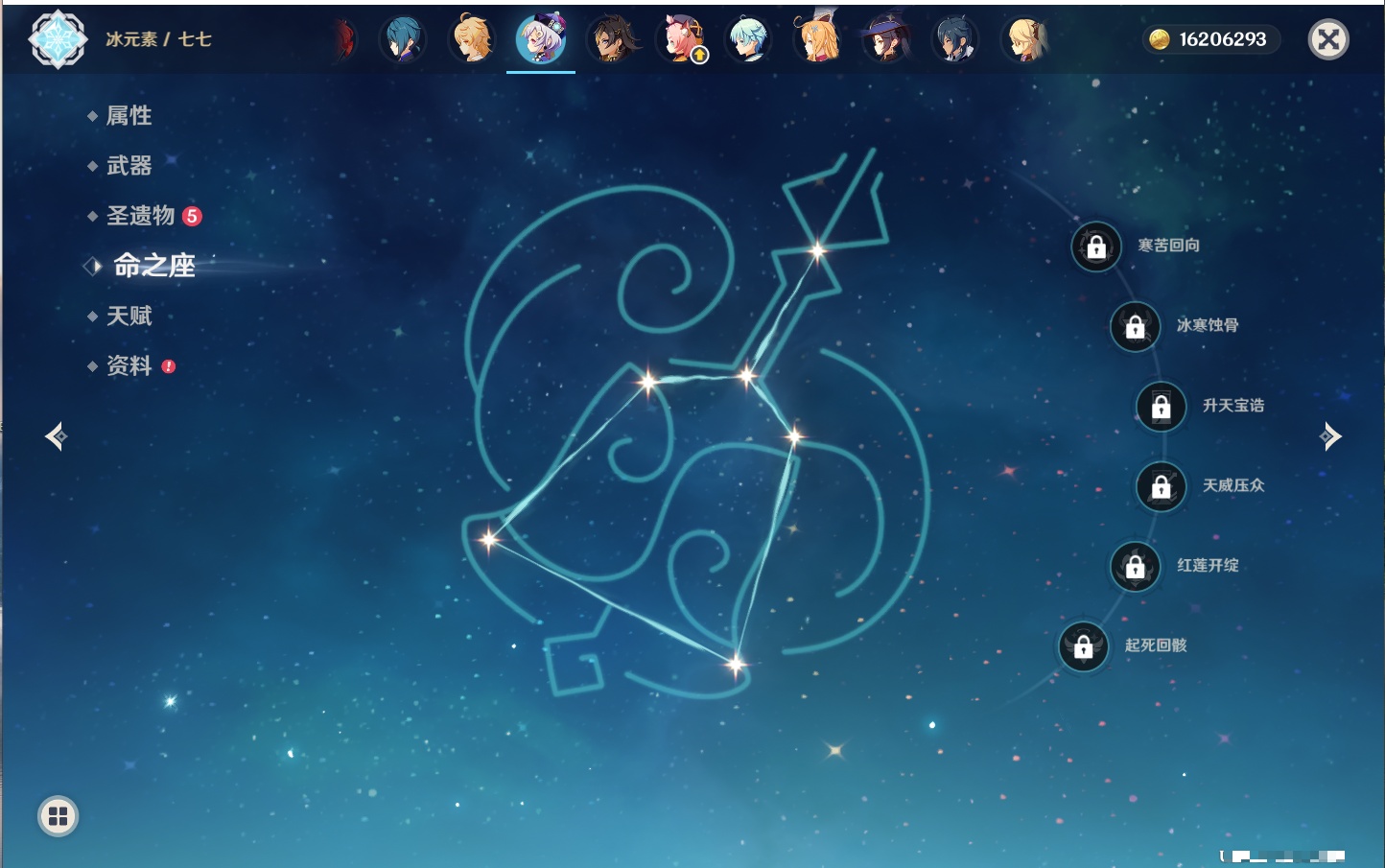The height and width of the screenshot is (868, 1385).
Task: Pick the Mona portrait with witch hat
Action: (x=886, y=40)
